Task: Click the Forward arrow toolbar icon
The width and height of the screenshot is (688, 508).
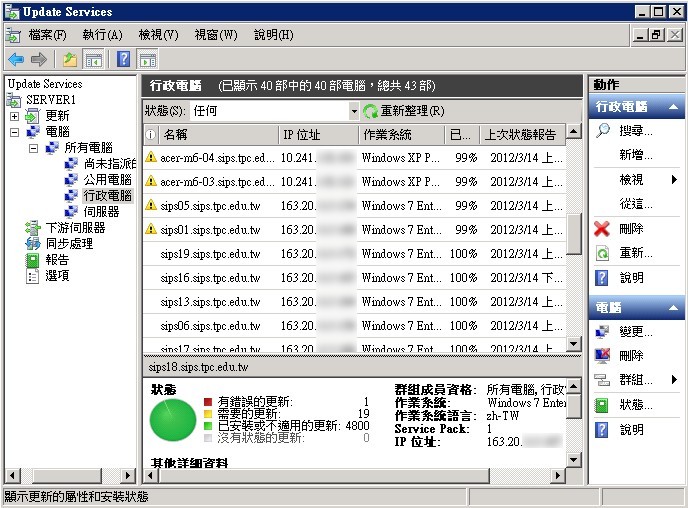Action: click(39, 59)
